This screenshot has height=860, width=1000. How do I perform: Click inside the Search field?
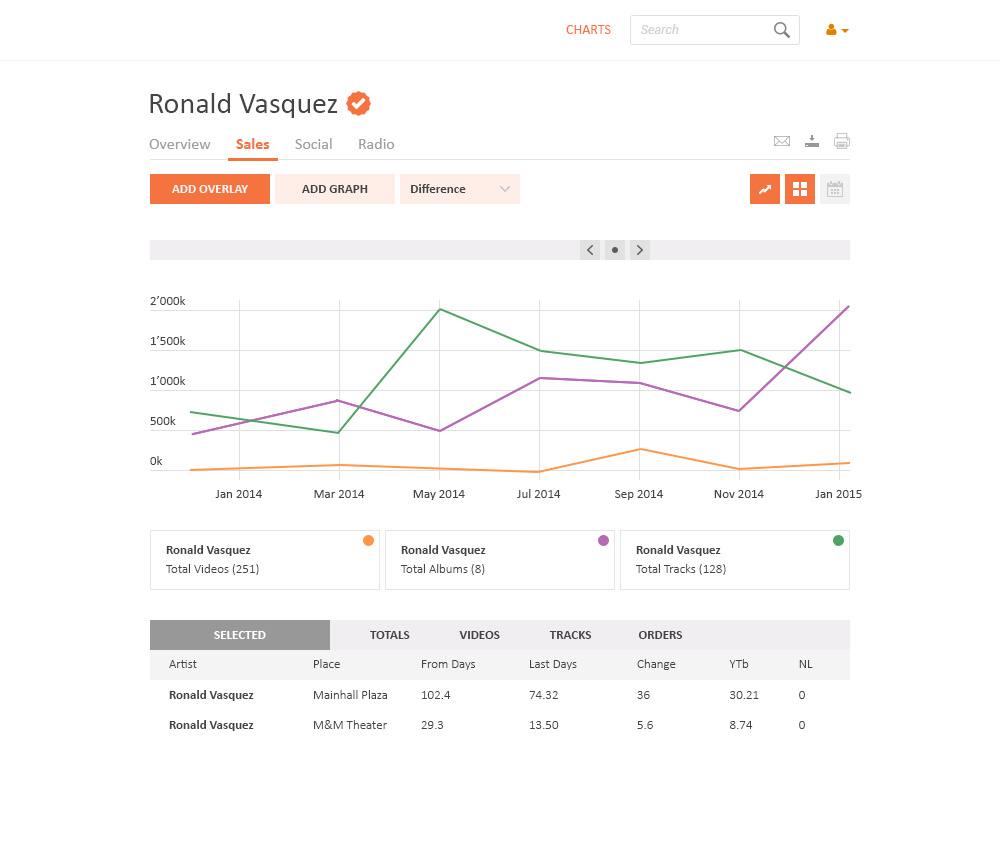[x=700, y=30]
